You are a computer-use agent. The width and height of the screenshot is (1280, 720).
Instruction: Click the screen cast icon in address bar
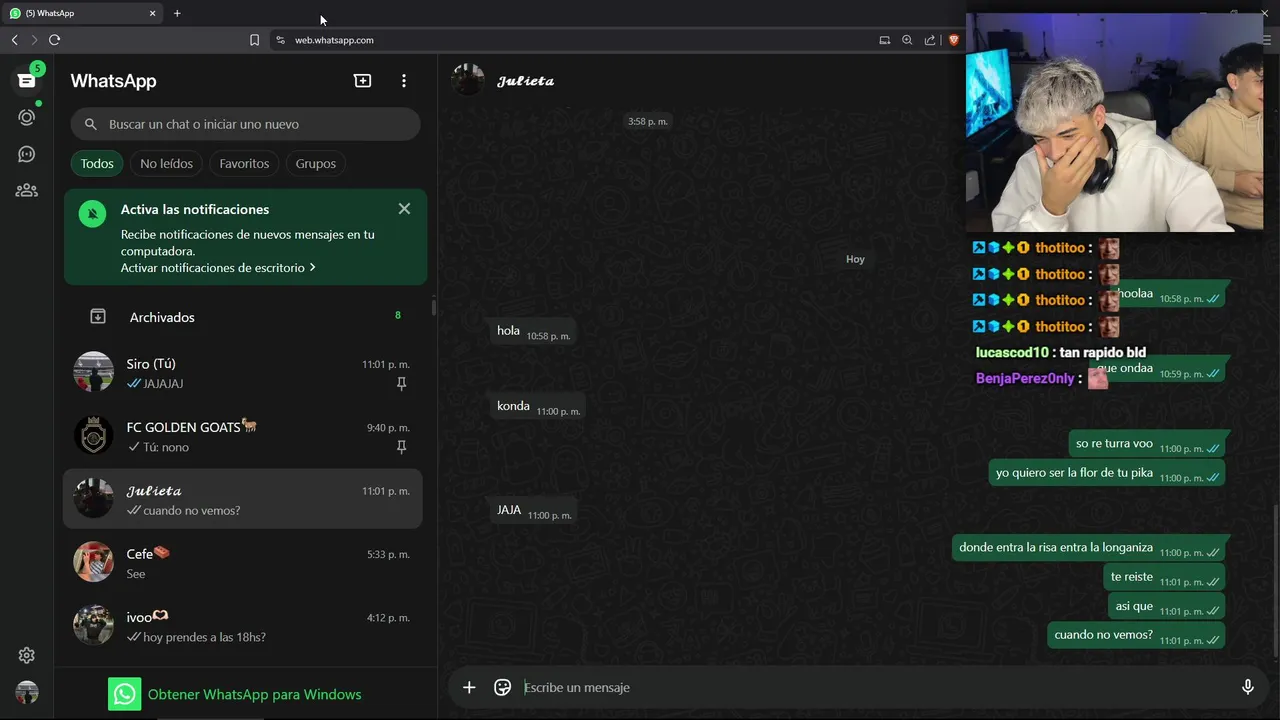884,40
